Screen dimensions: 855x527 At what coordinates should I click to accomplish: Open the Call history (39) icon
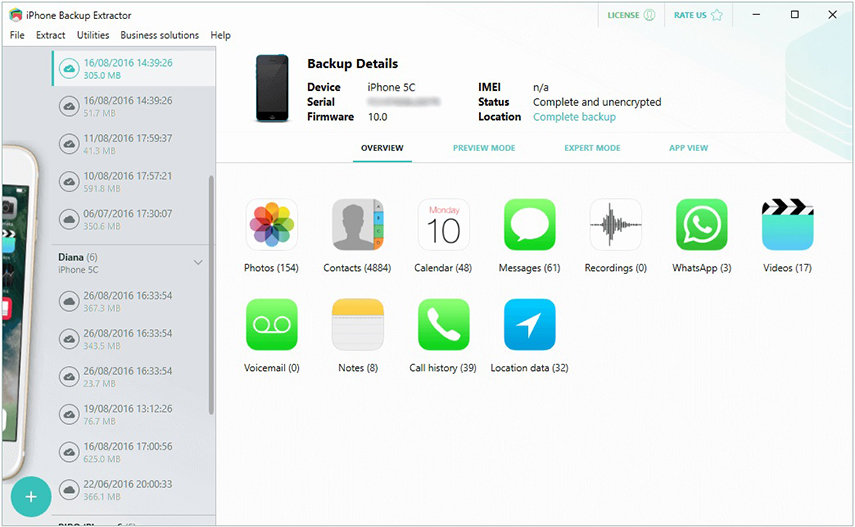click(443, 325)
